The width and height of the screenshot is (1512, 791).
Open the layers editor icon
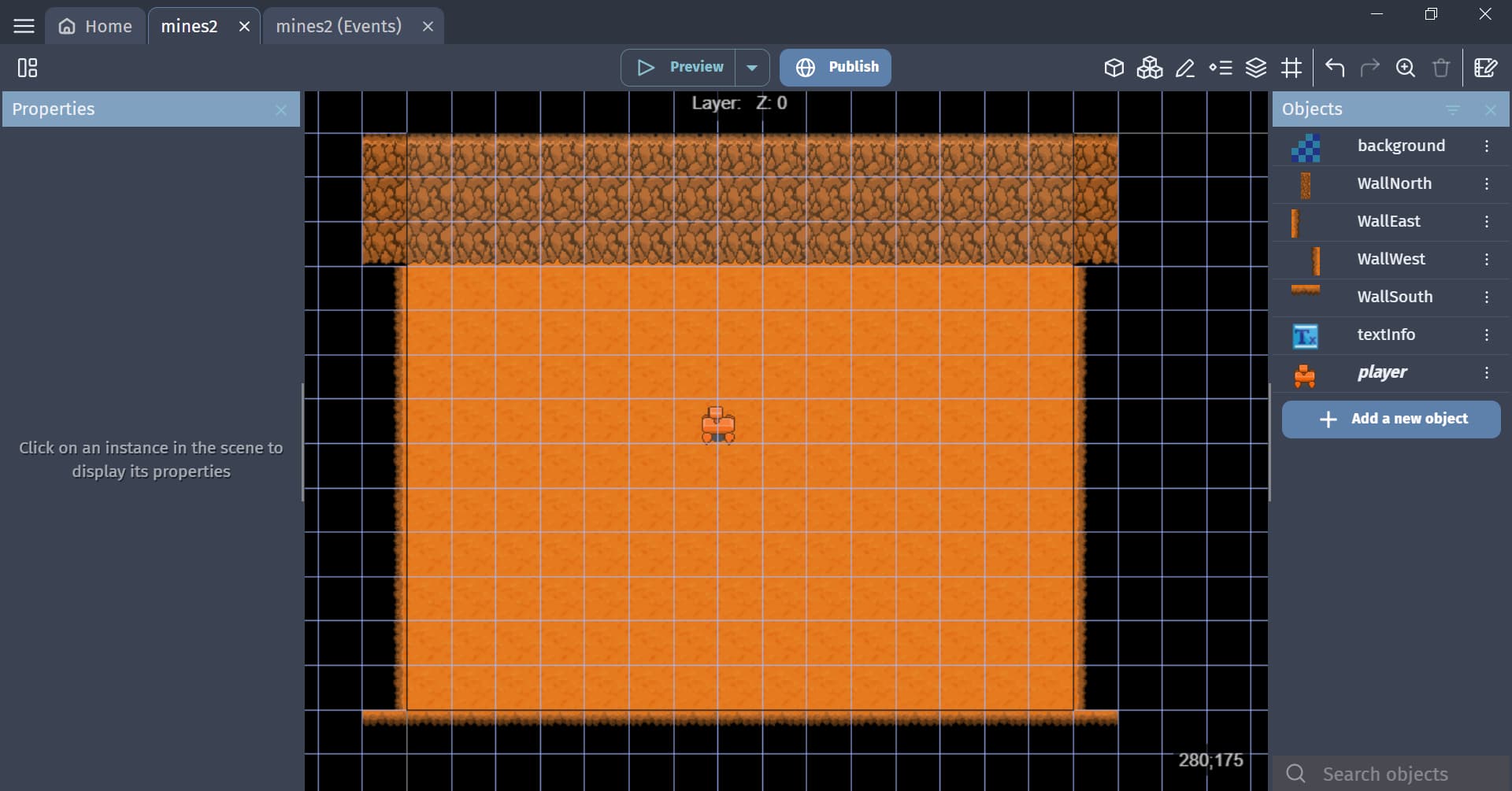(x=1256, y=68)
